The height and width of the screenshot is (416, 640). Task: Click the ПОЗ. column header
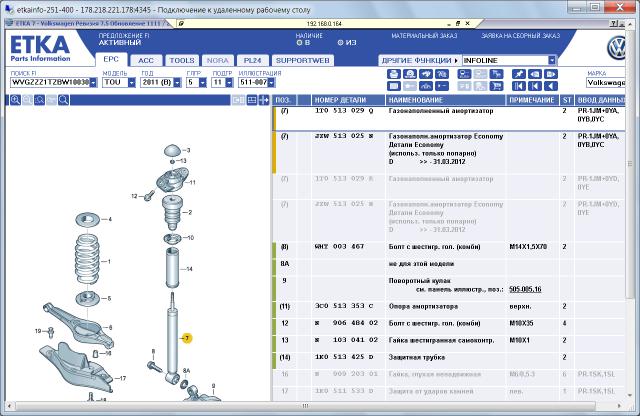[283, 100]
